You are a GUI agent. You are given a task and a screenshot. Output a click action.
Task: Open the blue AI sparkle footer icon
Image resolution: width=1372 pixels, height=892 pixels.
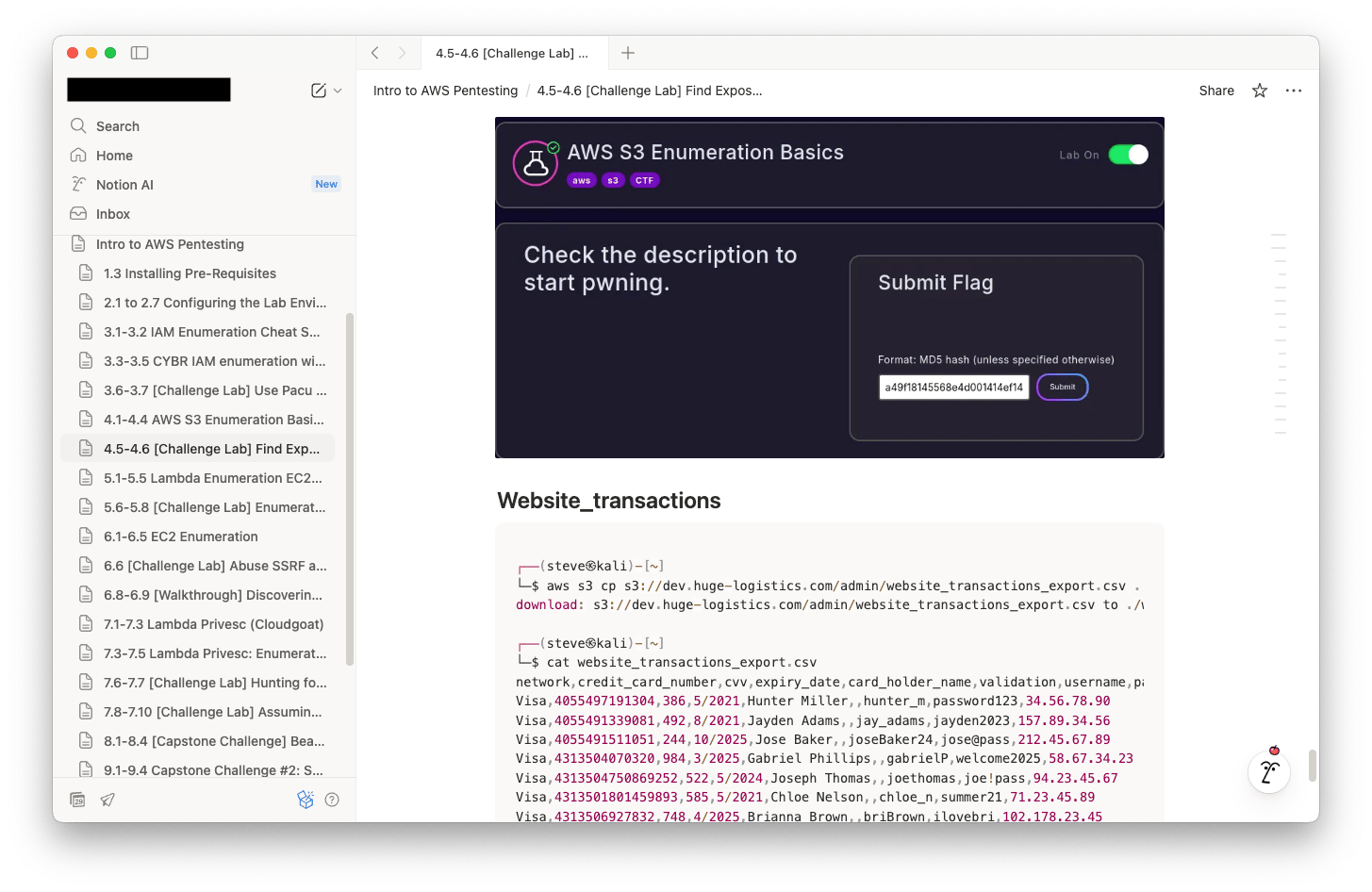tap(305, 800)
